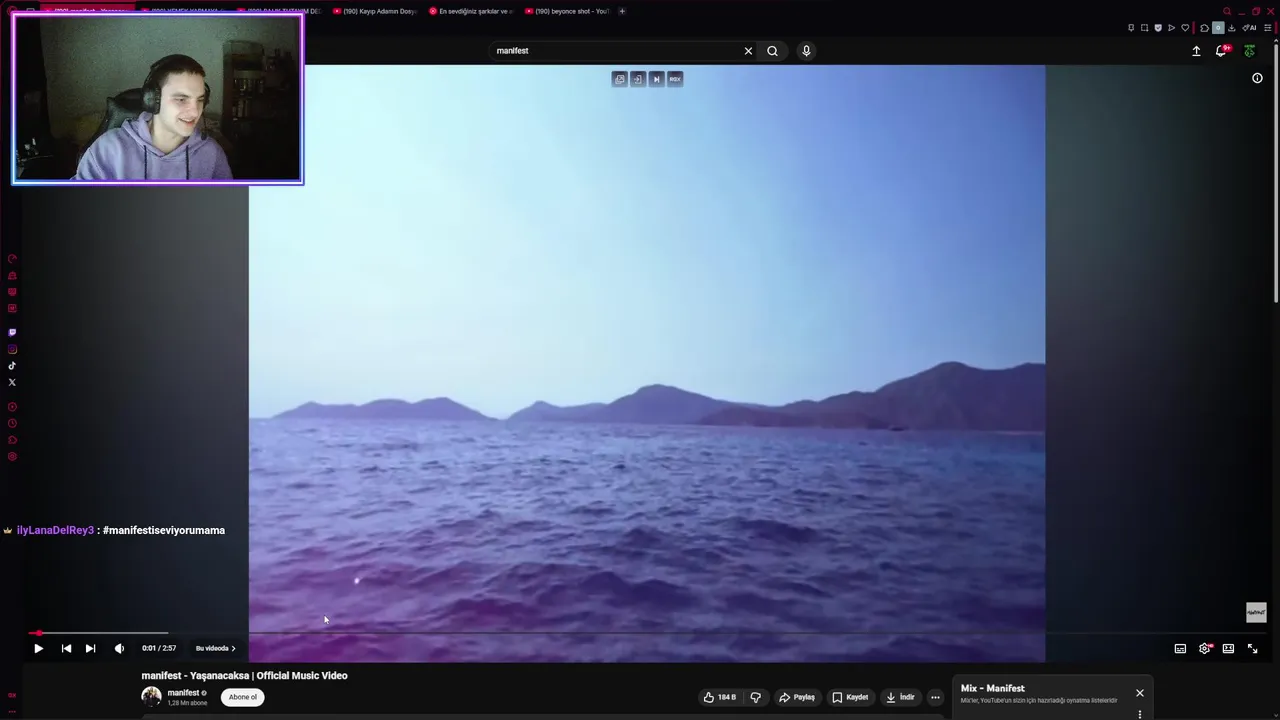Open the 'Bu videoda' chapters expander
Viewport: 1280px width, 720px height.
pos(215,648)
